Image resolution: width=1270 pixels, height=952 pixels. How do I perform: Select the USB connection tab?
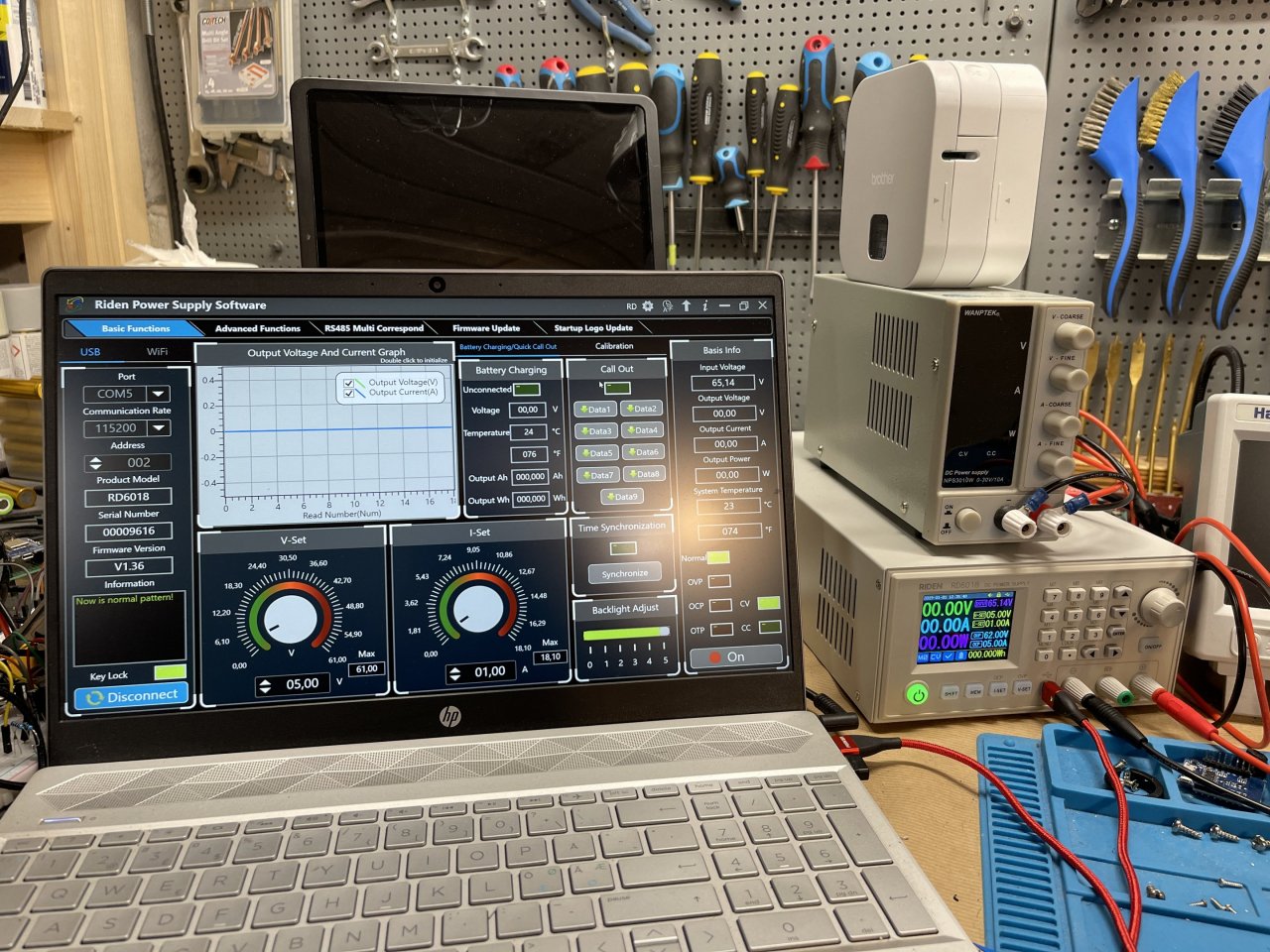90,352
